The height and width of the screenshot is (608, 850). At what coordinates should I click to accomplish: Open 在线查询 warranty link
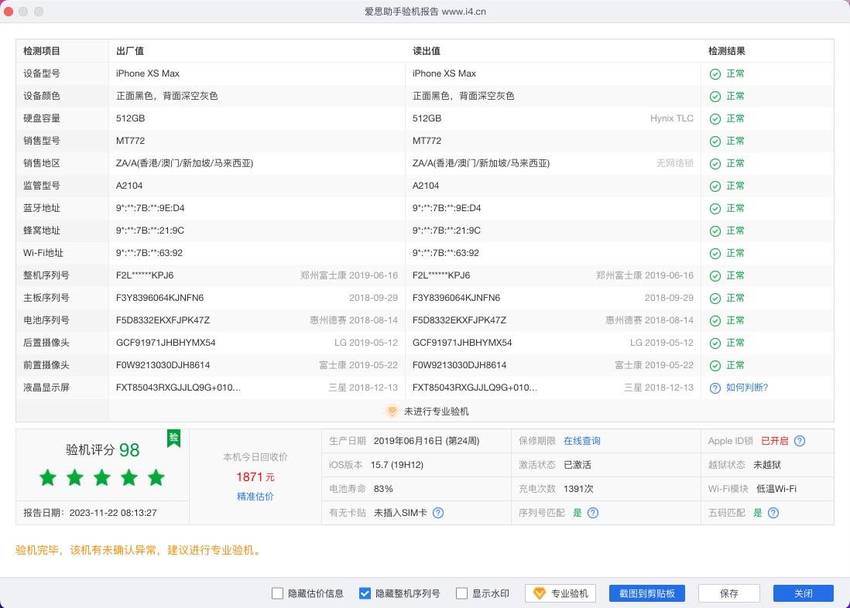coord(582,441)
